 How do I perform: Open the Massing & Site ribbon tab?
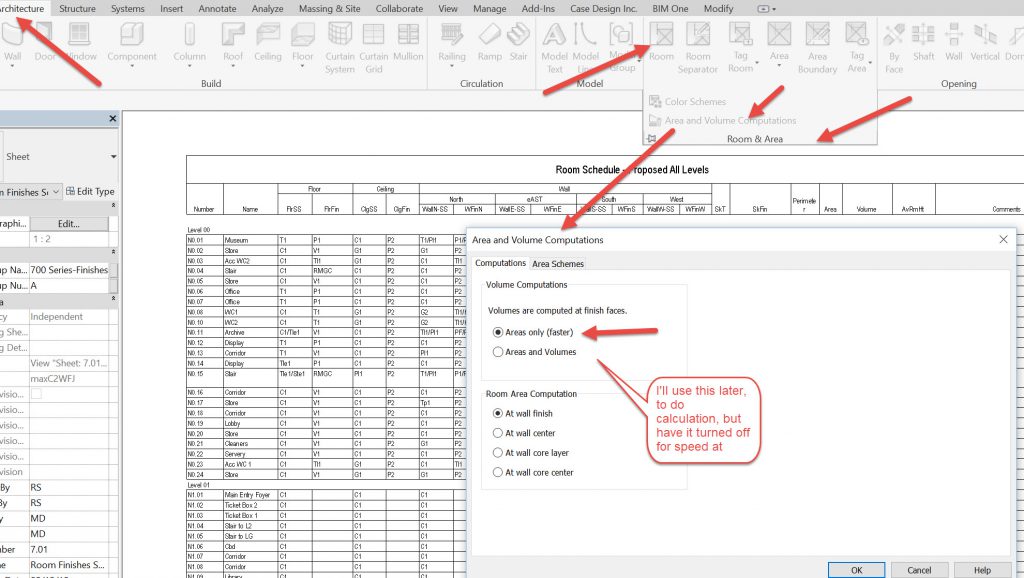click(x=329, y=8)
